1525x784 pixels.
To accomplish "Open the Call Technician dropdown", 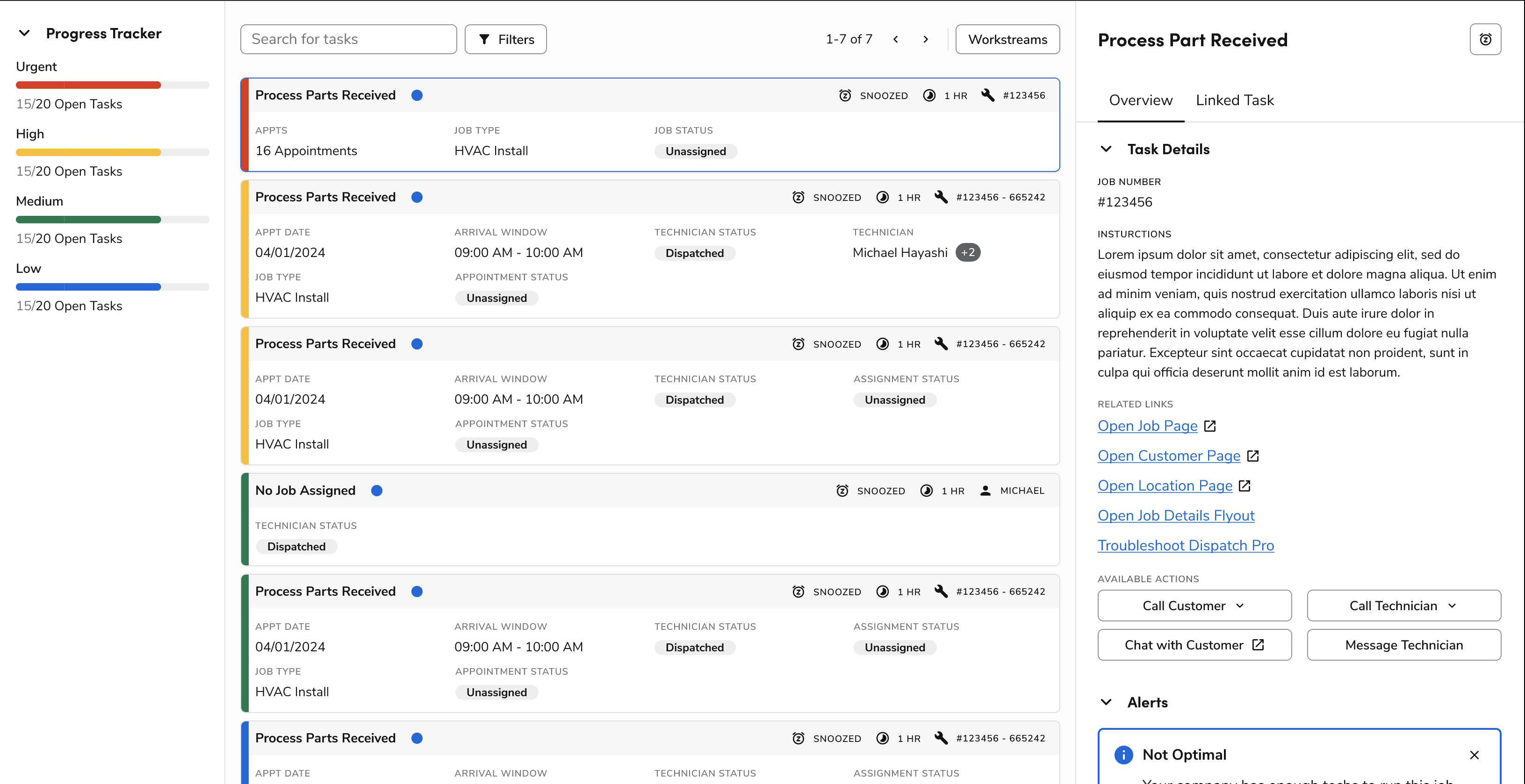I will 1403,606.
